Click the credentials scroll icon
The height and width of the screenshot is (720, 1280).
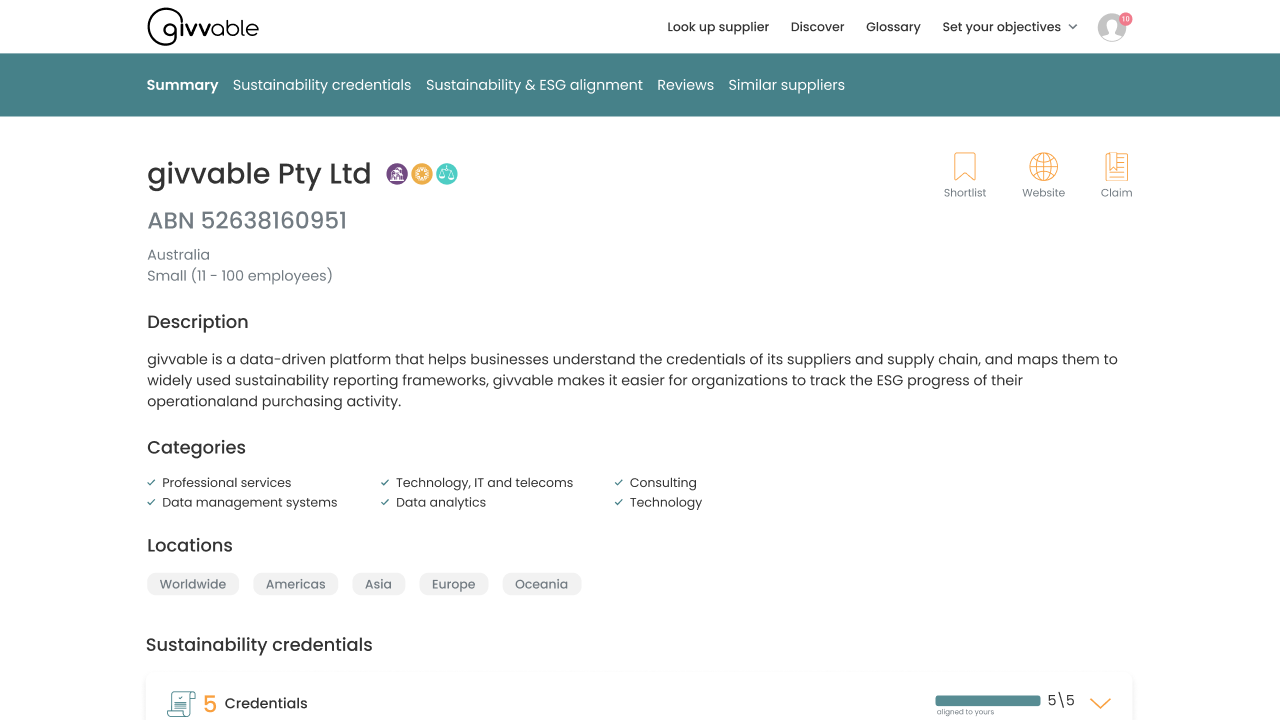[181, 704]
